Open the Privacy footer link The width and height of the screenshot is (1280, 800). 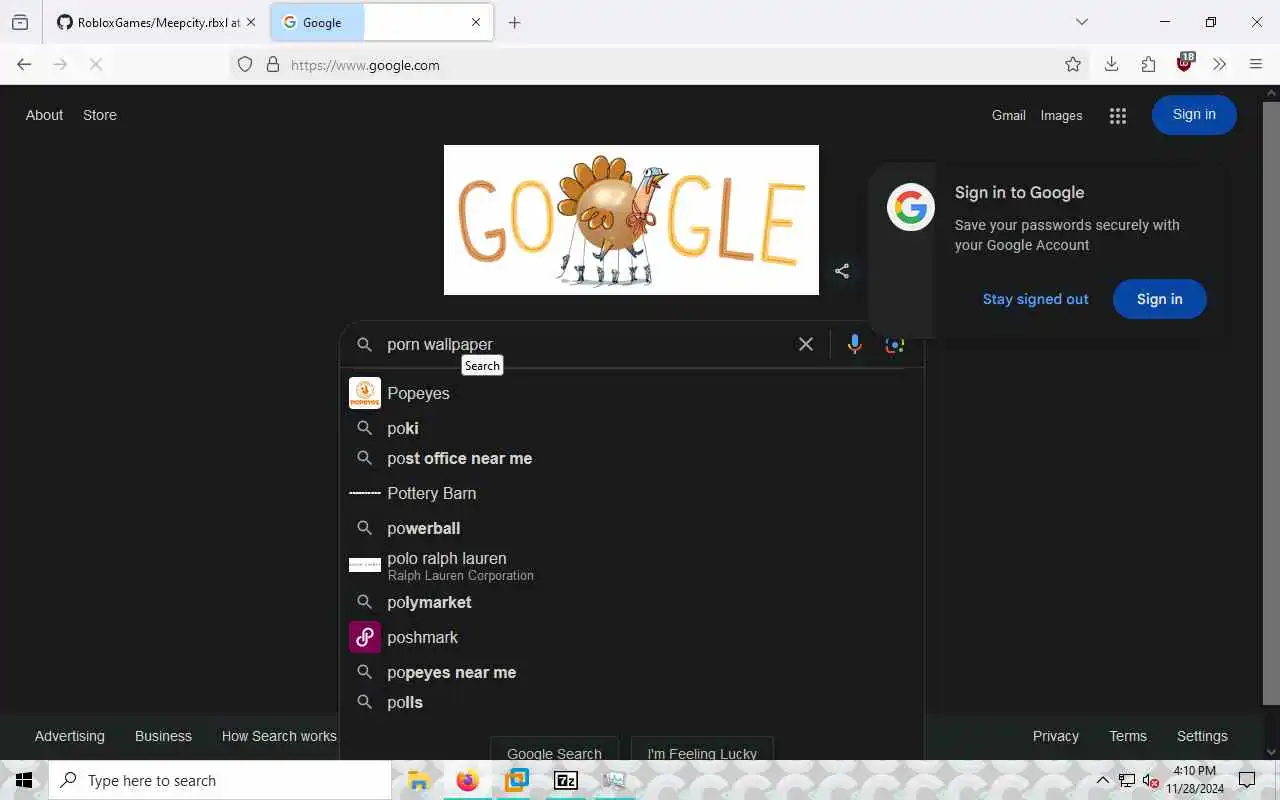(x=1055, y=736)
